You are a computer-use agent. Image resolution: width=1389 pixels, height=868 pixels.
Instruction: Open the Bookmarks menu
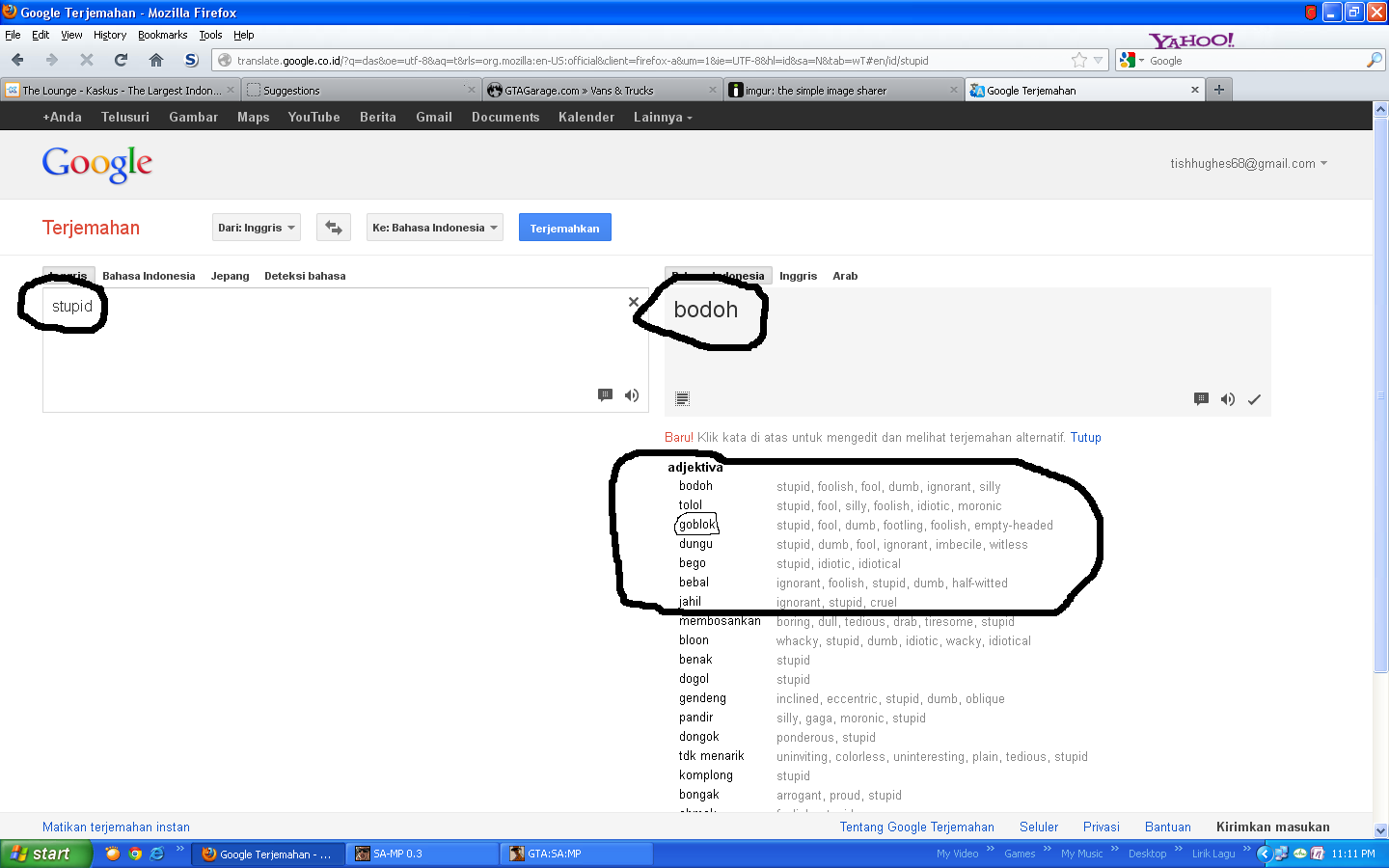point(162,35)
